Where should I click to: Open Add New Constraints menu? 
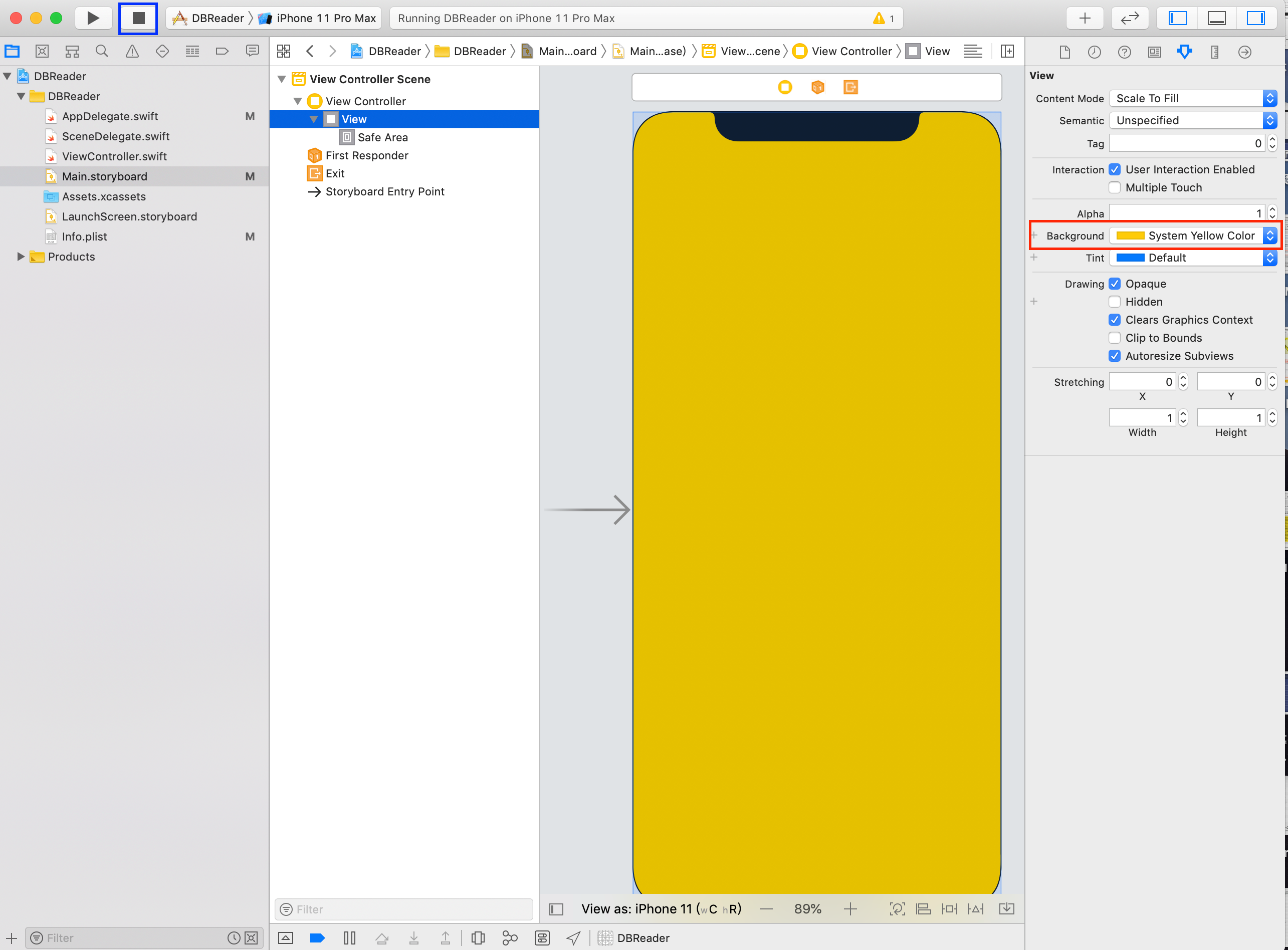pyautogui.click(x=950, y=909)
